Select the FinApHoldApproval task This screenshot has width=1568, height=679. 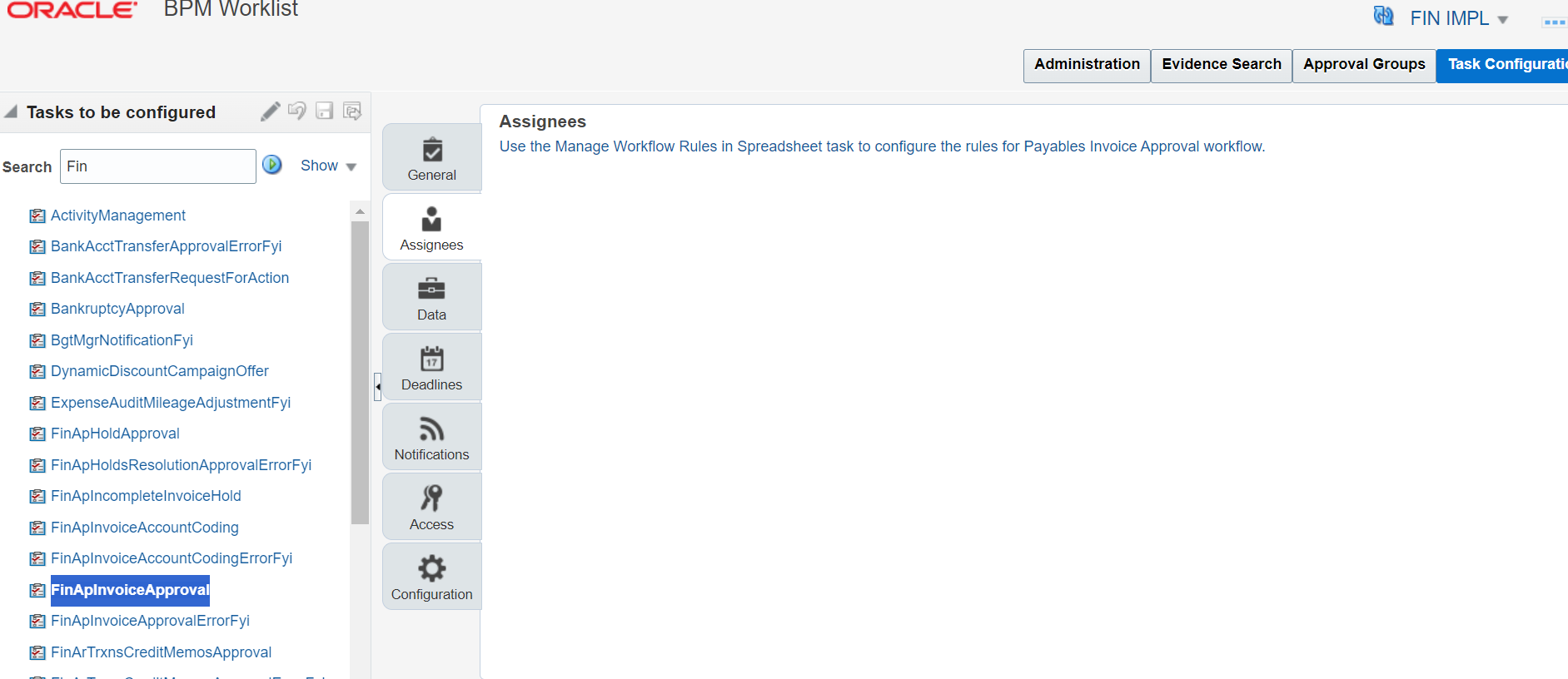pos(115,433)
